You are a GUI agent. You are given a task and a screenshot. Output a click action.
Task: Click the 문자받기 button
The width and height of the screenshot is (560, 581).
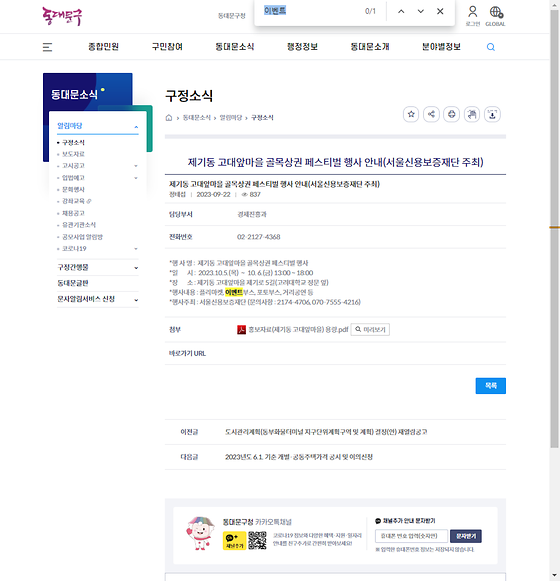[466, 536]
